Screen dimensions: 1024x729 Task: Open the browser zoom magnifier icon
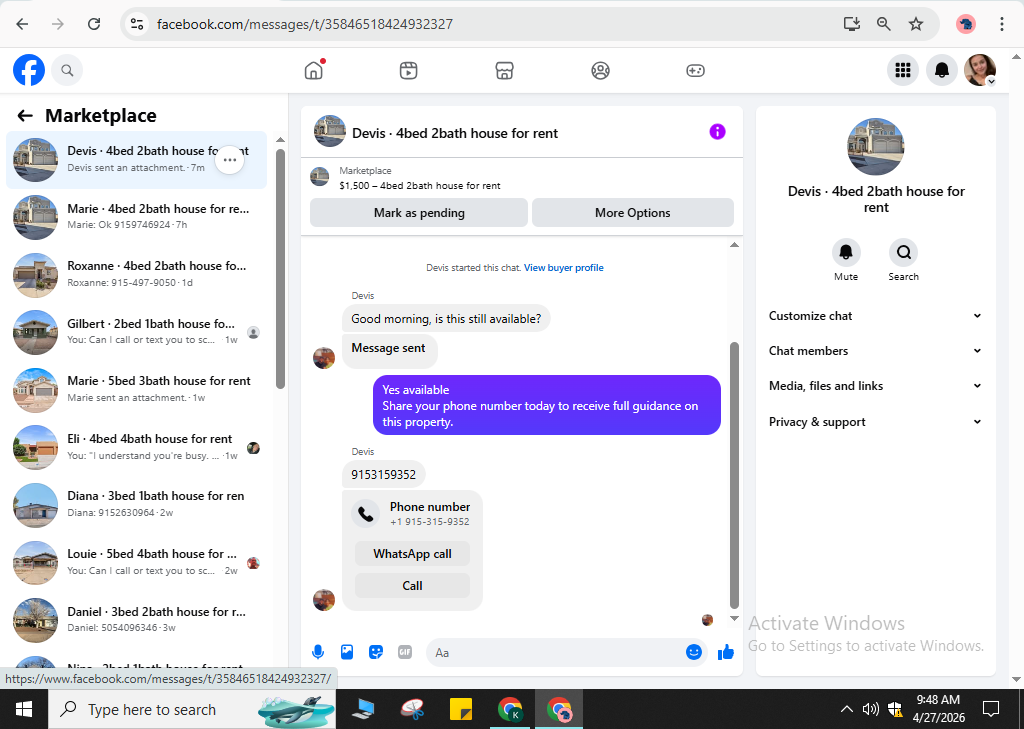coord(883,24)
